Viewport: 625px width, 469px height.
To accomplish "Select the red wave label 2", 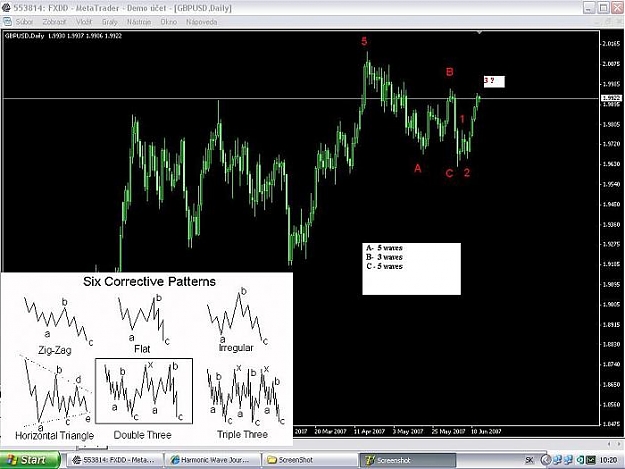I will coord(467,173).
